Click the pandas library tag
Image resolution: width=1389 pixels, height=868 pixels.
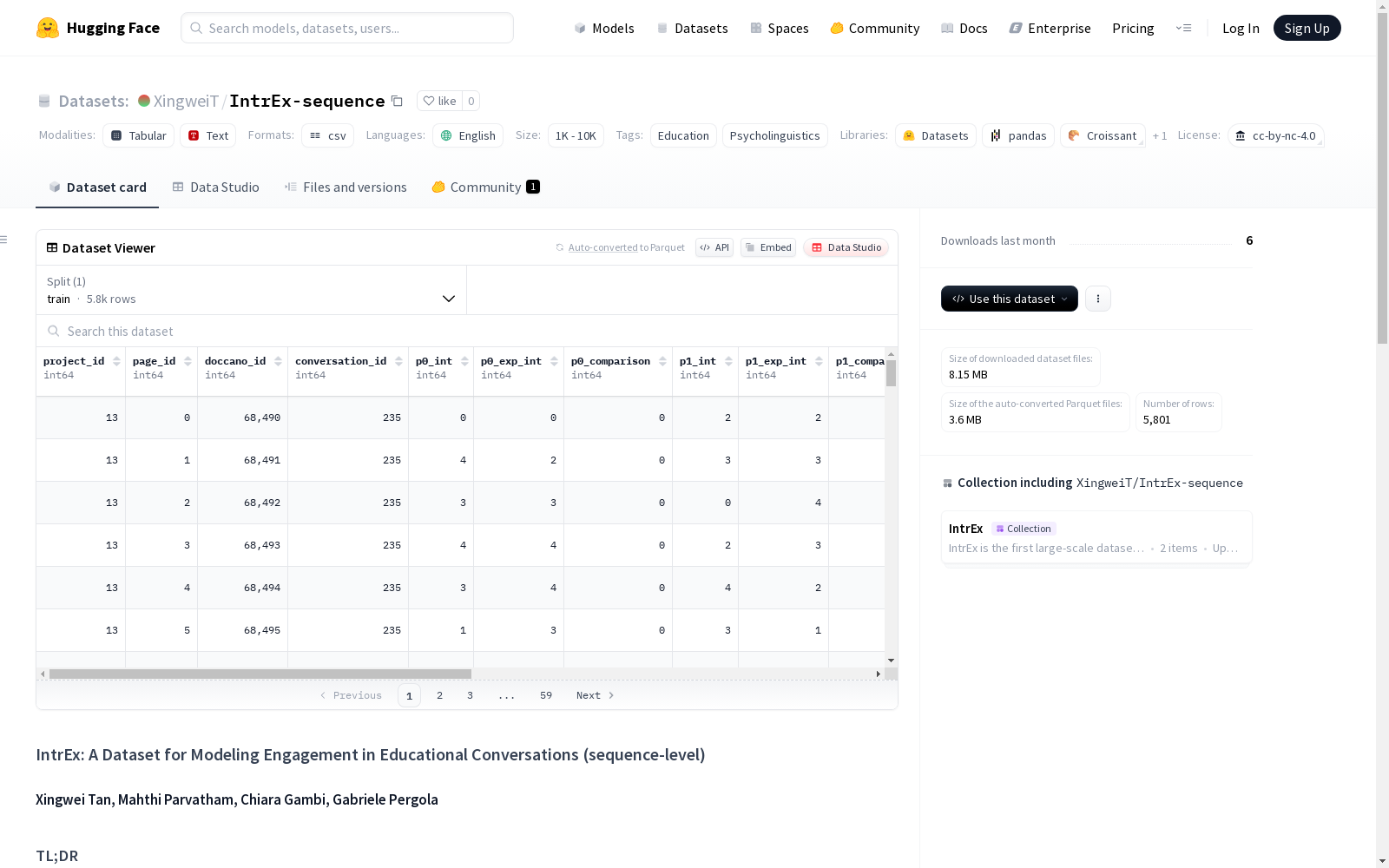tap(1018, 135)
